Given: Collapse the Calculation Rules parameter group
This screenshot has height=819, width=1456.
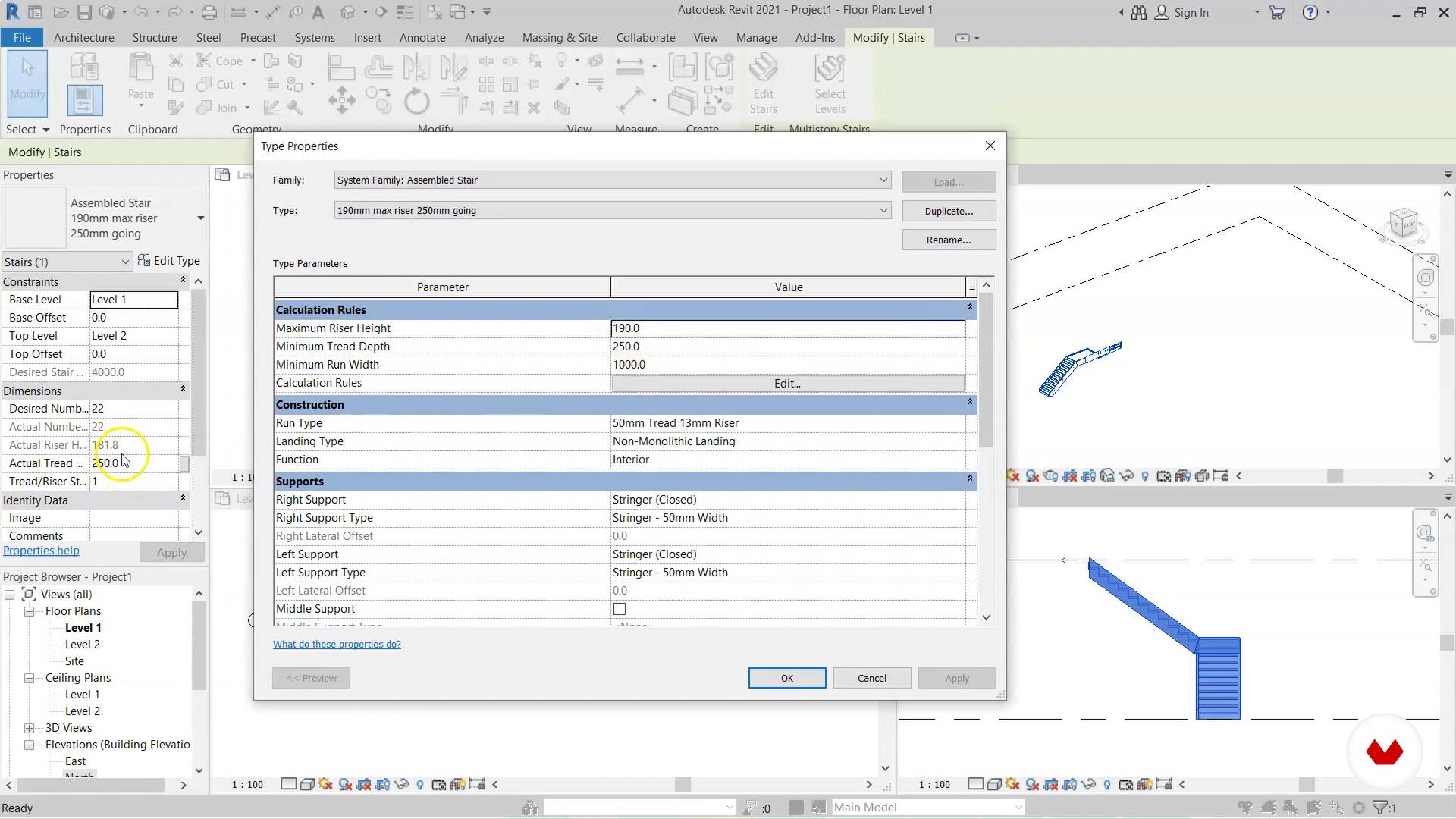Looking at the screenshot, I should (x=969, y=308).
